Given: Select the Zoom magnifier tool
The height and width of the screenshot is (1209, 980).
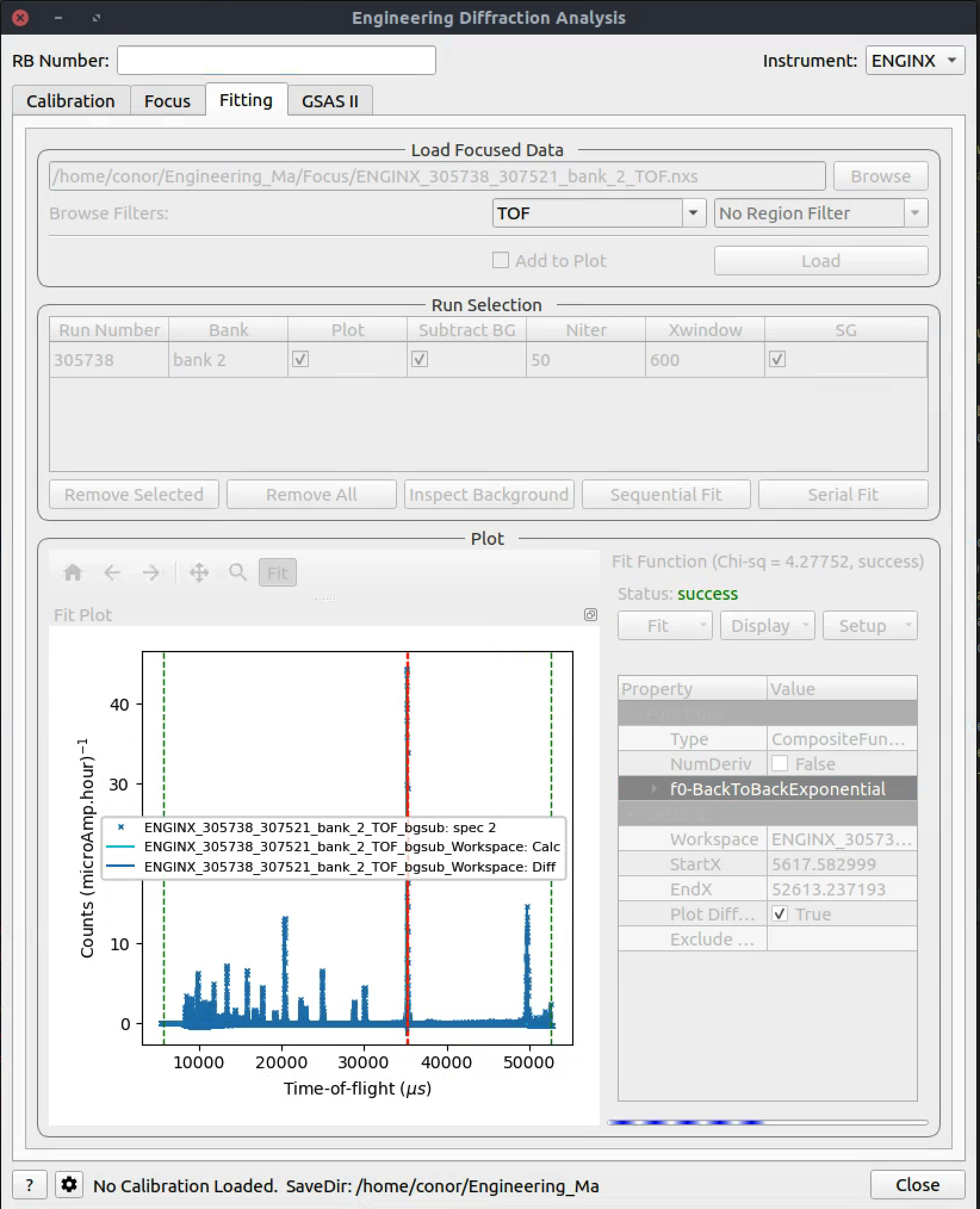Looking at the screenshot, I should (x=238, y=573).
